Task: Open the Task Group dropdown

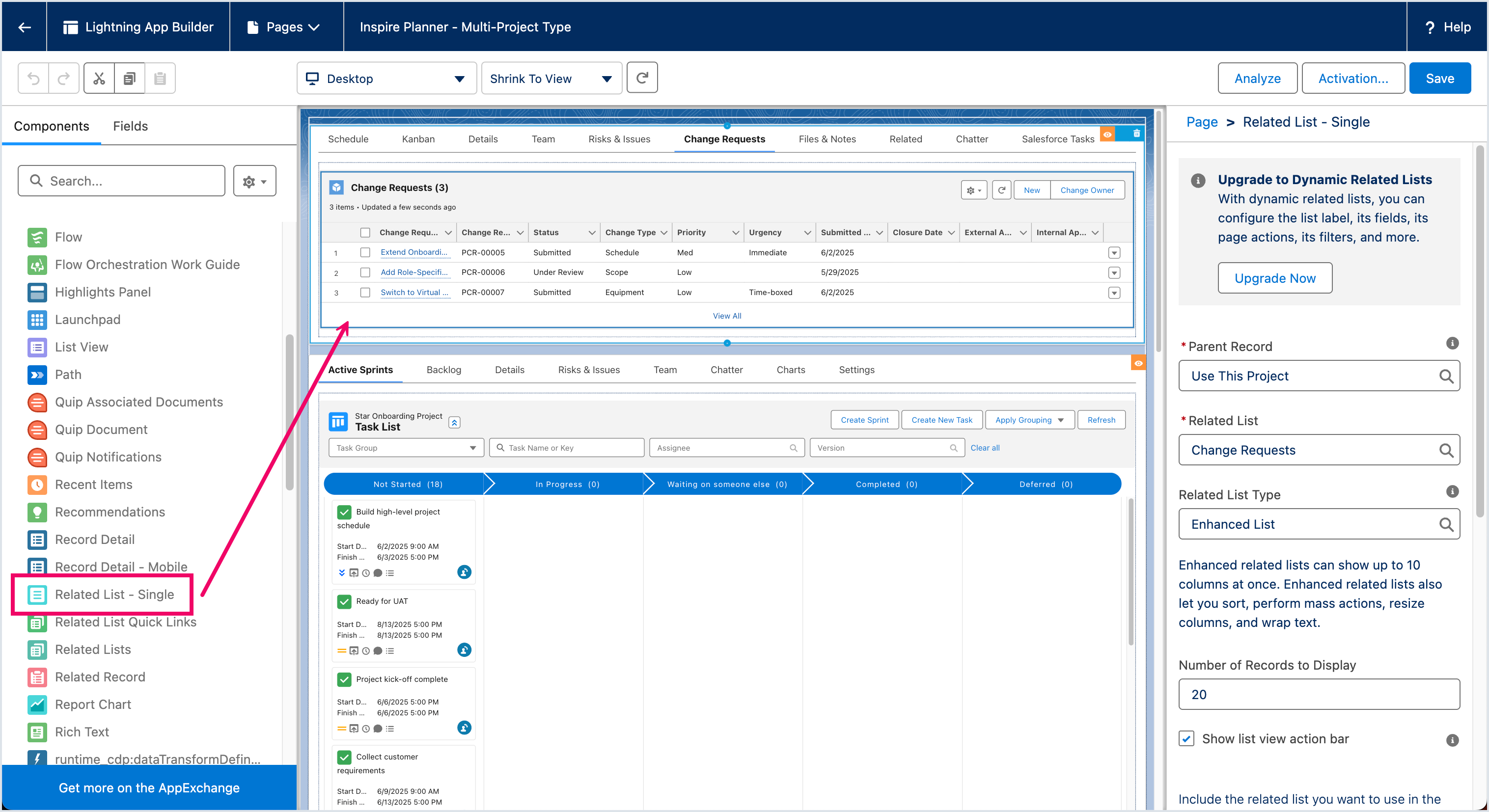Action: pyautogui.click(x=406, y=448)
